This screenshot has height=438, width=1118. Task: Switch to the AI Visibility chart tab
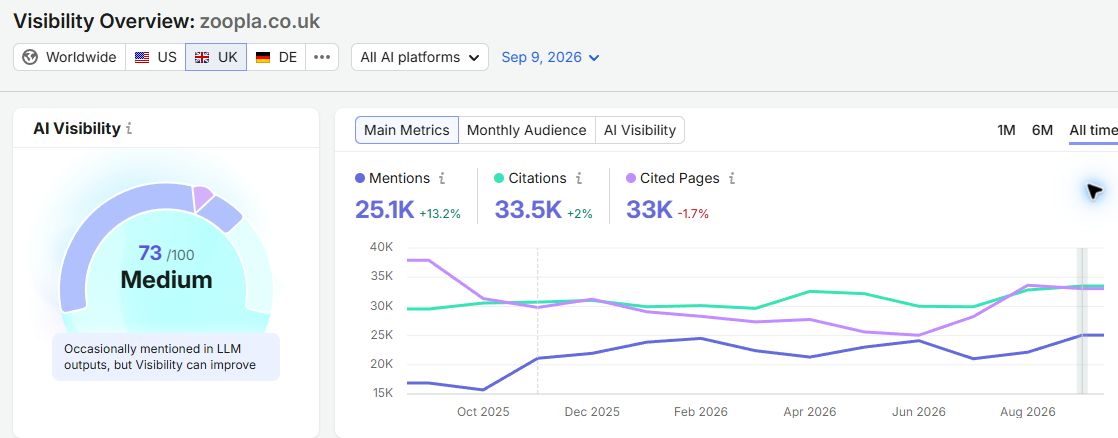click(x=640, y=131)
